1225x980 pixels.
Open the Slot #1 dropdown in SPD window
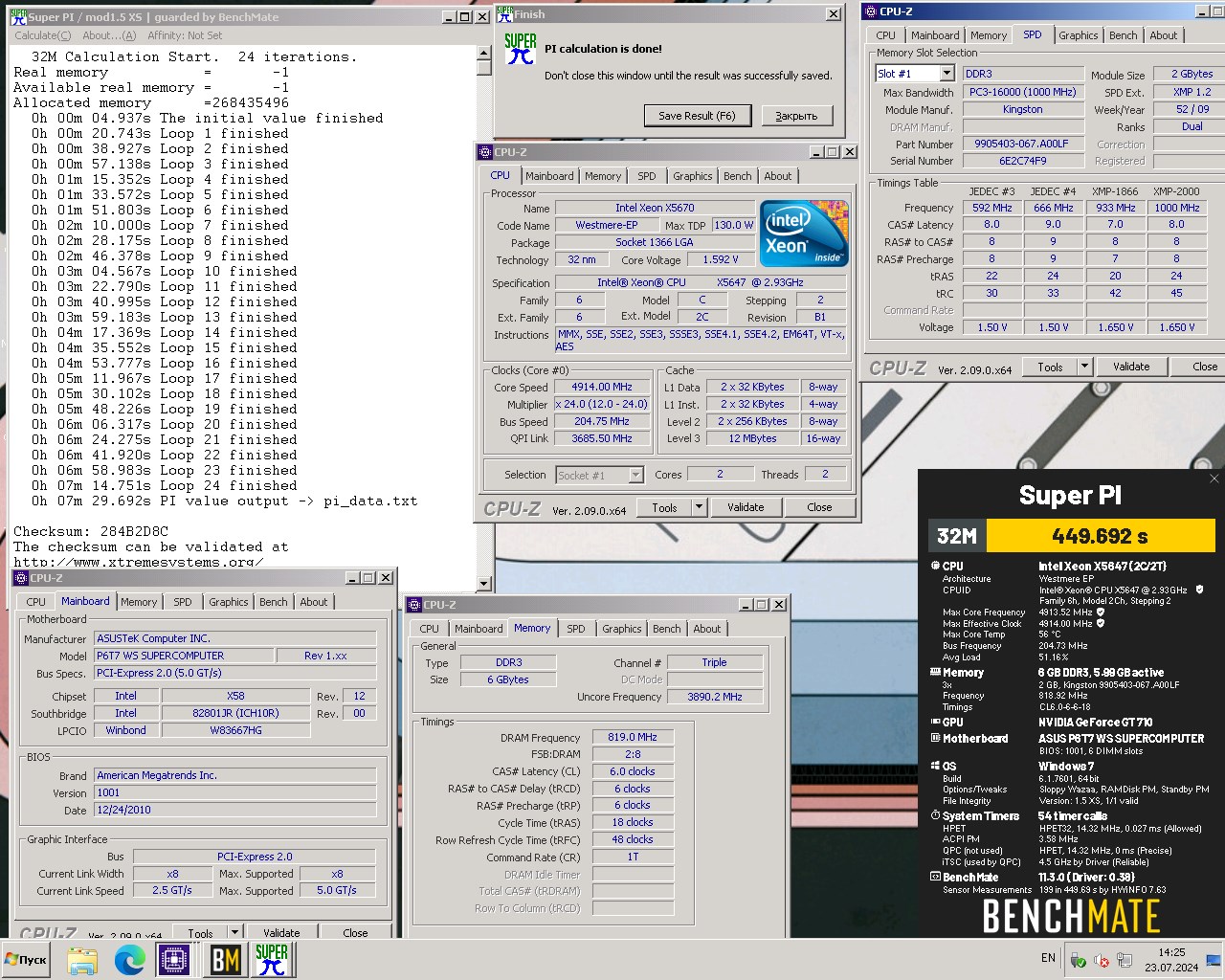[x=947, y=74]
